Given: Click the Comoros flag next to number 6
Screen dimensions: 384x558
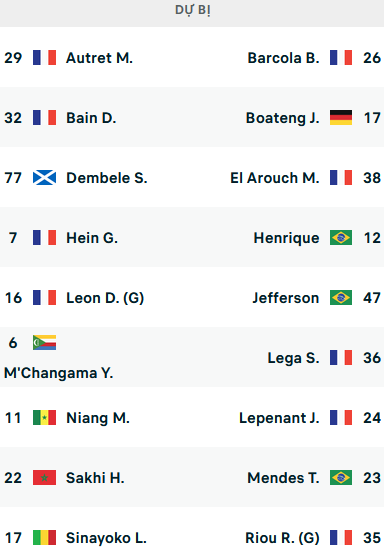Looking at the screenshot, I should [x=44, y=343].
